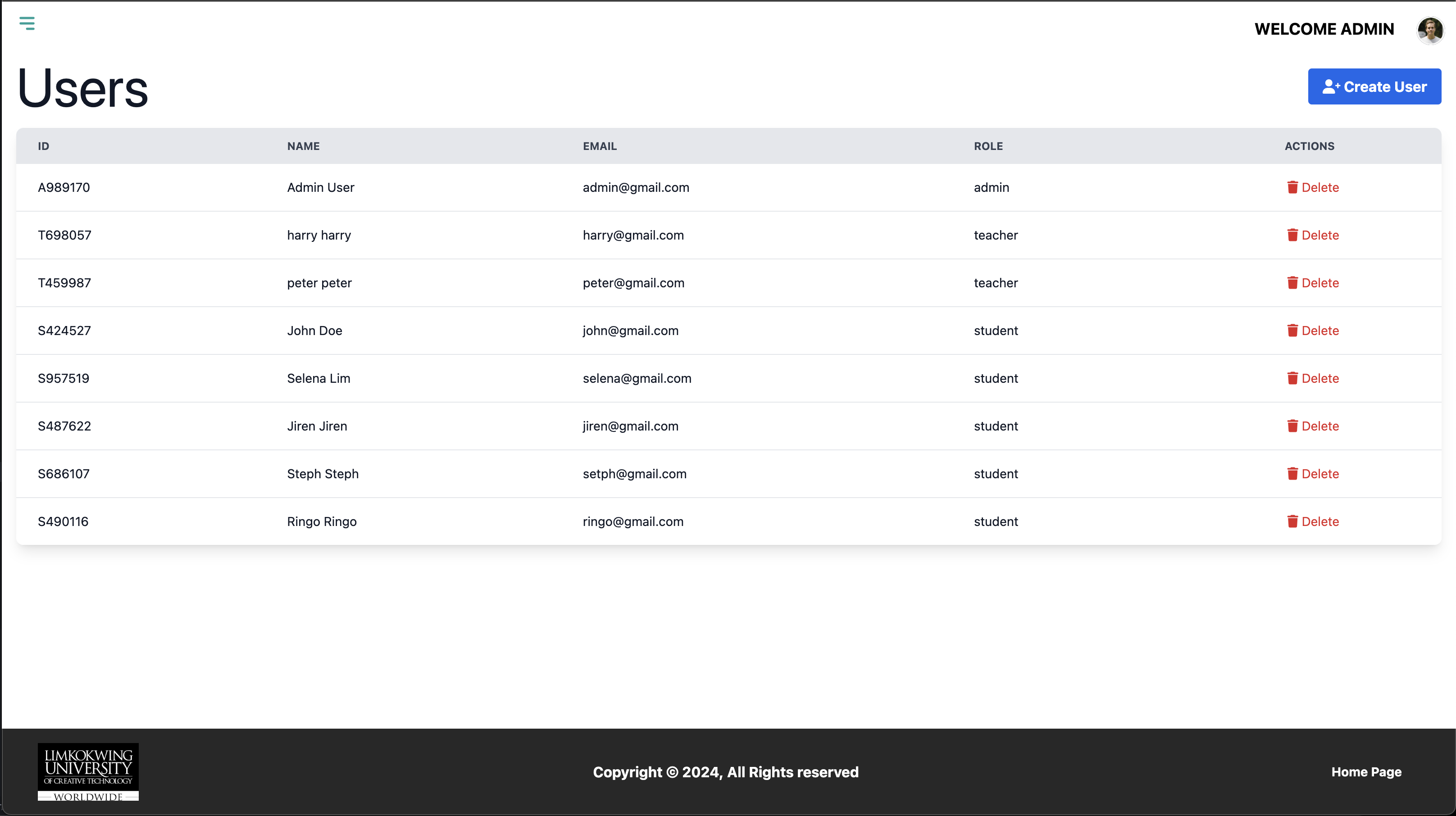1456x816 pixels.
Task: Click trash icon for harry harry row
Action: (x=1292, y=235)
